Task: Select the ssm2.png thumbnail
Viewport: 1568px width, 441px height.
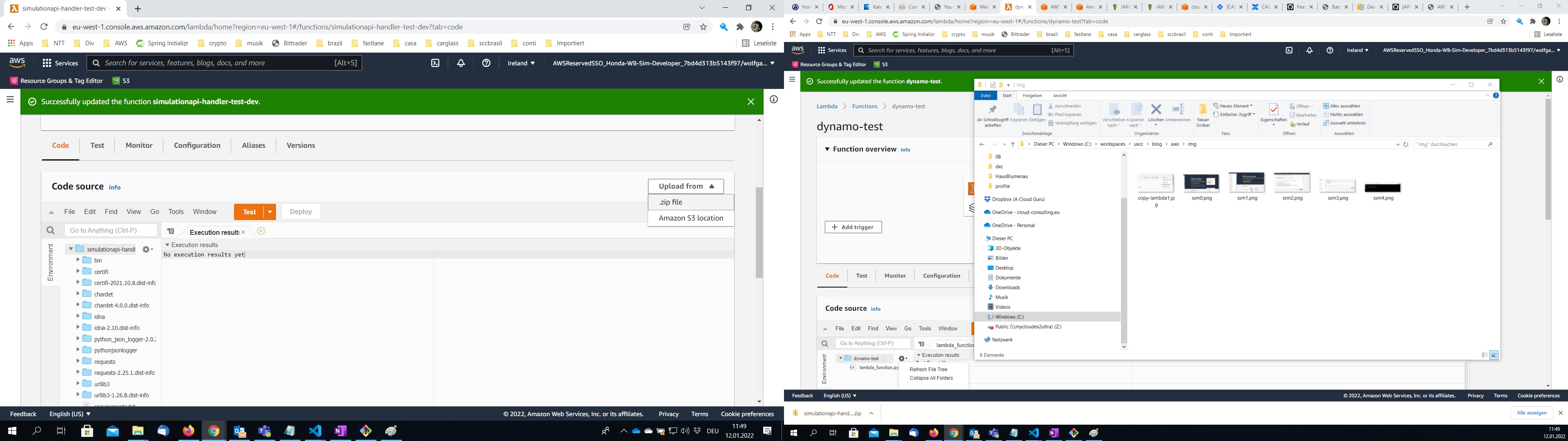Action: coord(1292,186)
